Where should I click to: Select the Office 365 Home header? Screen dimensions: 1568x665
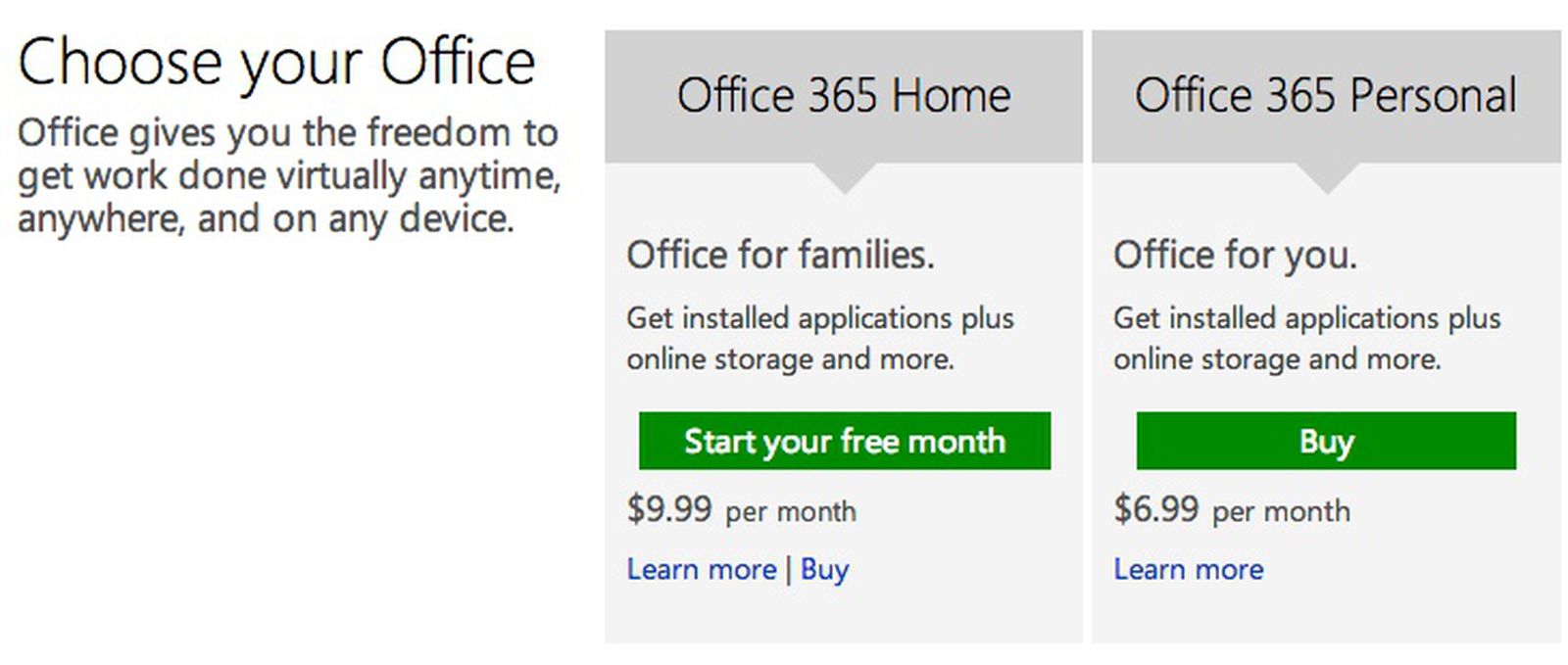(844, 95)
